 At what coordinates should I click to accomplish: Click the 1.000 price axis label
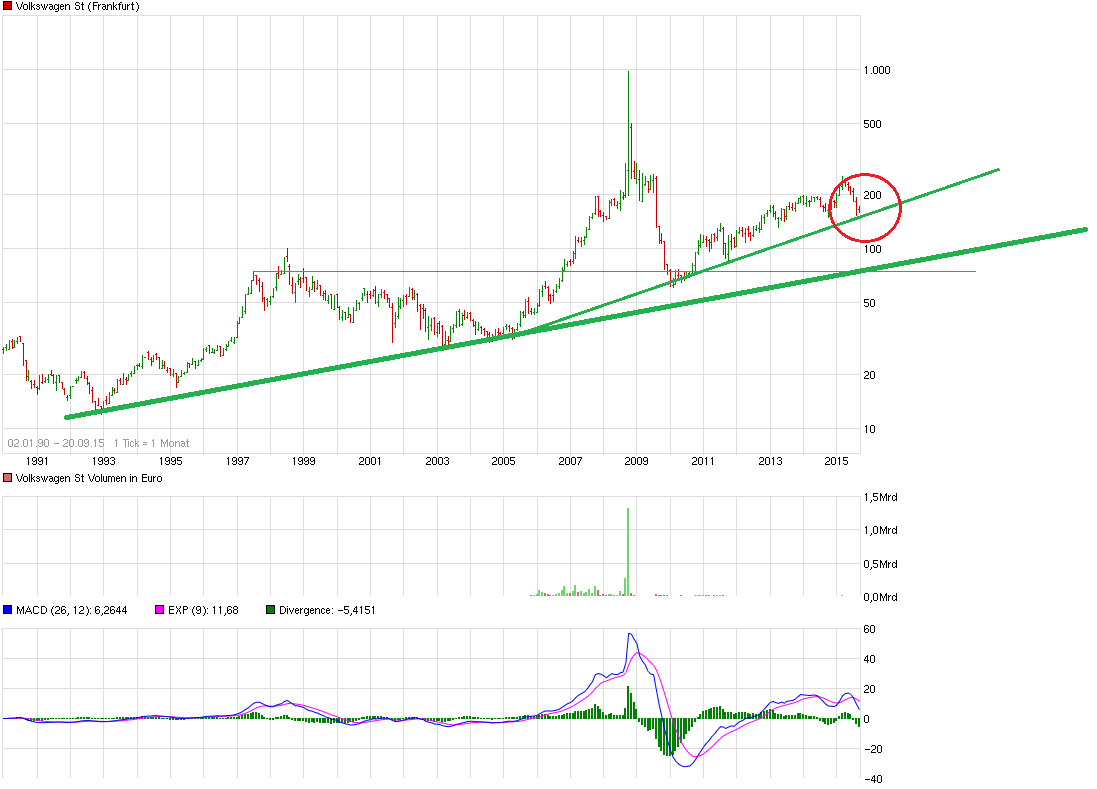(x=875, y=71)
